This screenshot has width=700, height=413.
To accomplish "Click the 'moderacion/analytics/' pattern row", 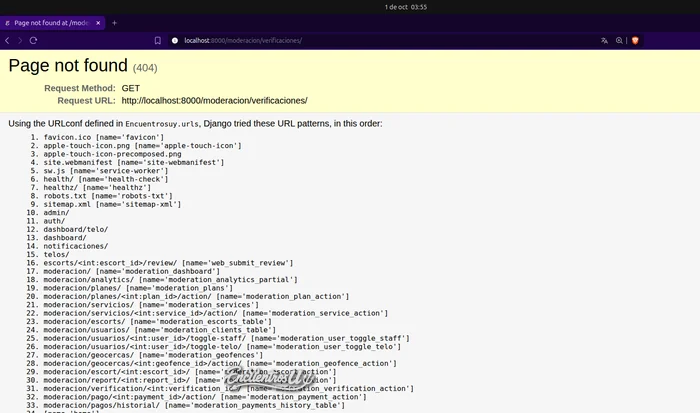I will pos(171,280).
